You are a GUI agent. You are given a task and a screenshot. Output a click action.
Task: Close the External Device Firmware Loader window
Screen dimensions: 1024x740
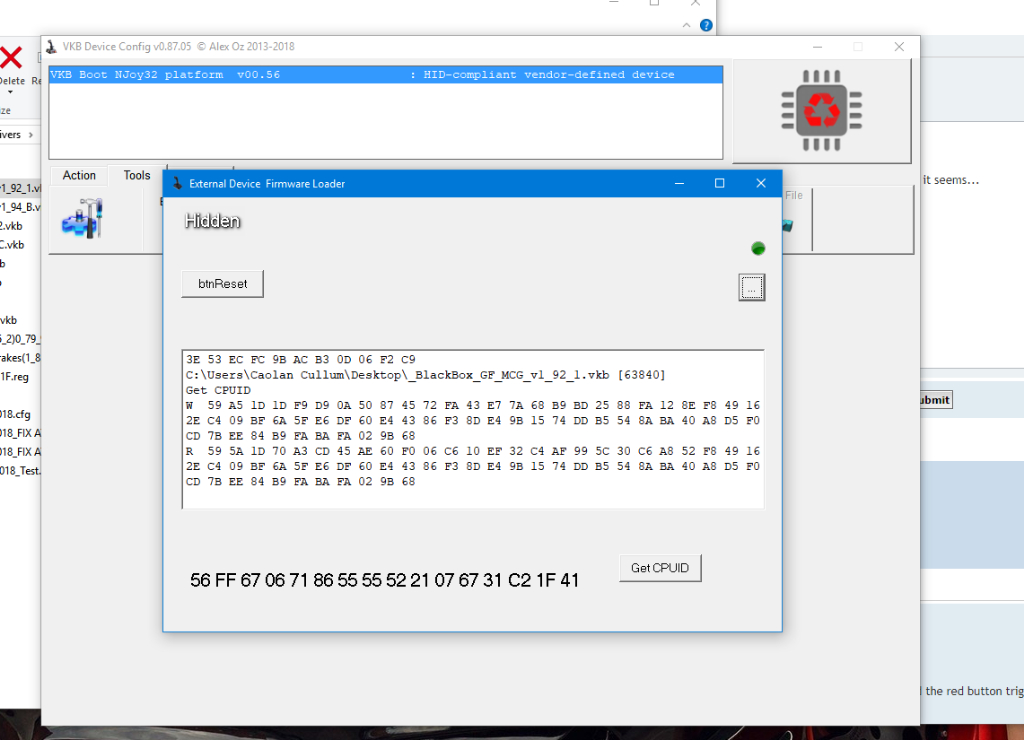[761, 184]
